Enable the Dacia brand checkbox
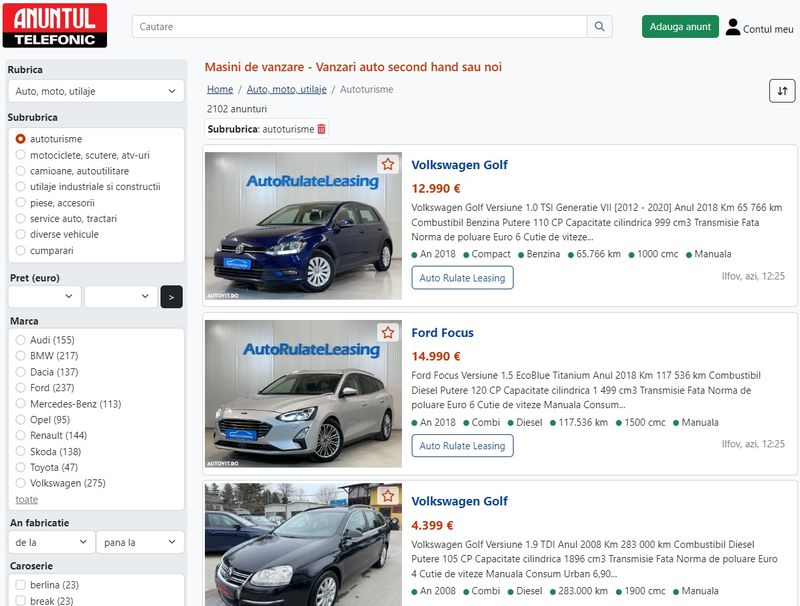The image size is (800, 606). (21, 372)
